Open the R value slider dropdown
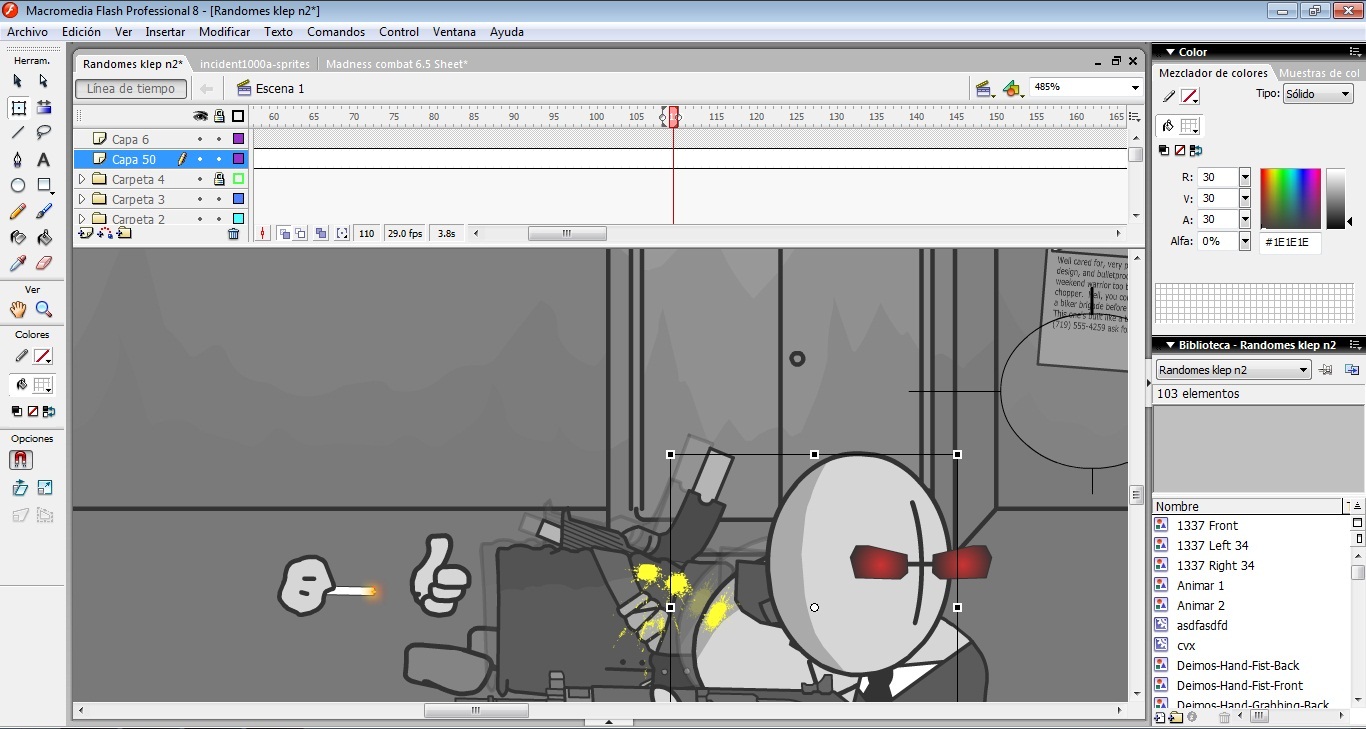This screenshot has height=729, width=1366. pyautogui.click(x=1245, y=177)
